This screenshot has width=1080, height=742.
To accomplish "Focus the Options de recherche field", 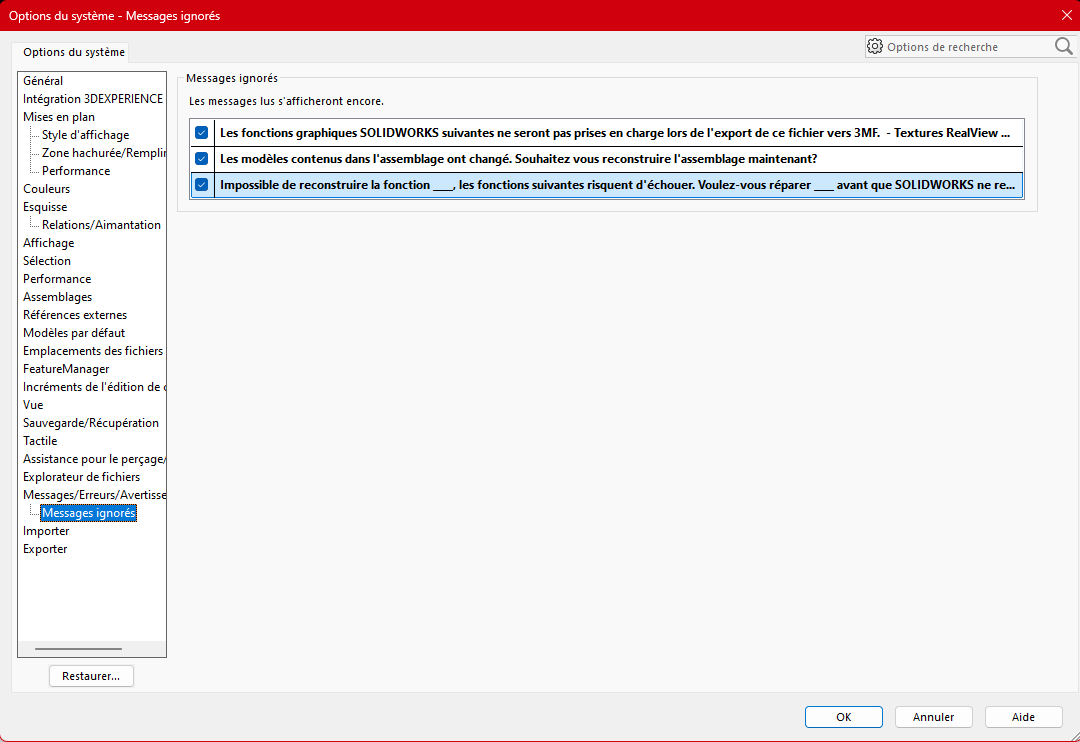I will pyautogui.click(x=968, y=47).
